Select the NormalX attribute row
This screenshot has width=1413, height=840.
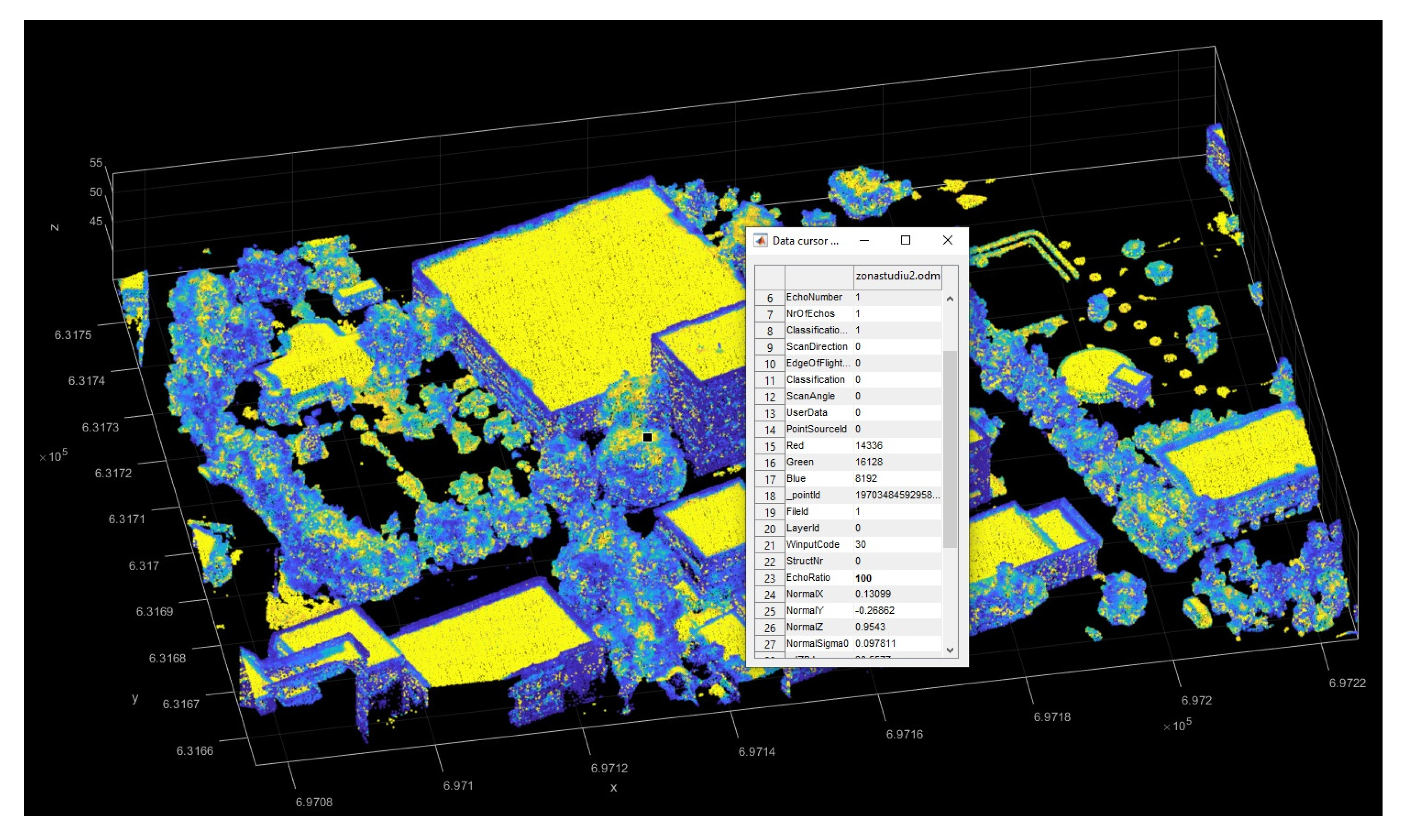coord(807,594)
